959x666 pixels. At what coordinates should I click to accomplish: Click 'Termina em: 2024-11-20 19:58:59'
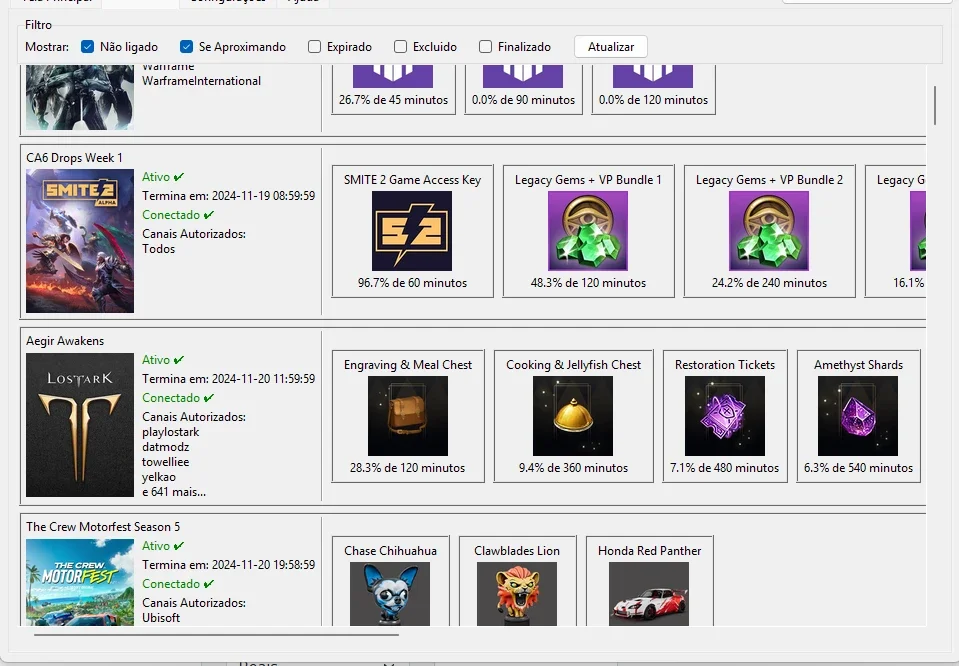[x=229, y=564]
